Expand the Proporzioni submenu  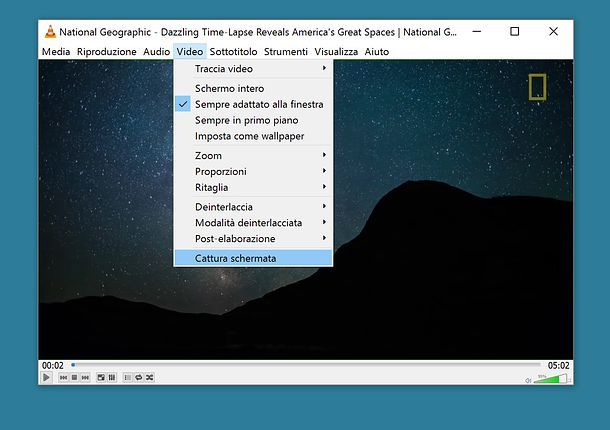253,172
